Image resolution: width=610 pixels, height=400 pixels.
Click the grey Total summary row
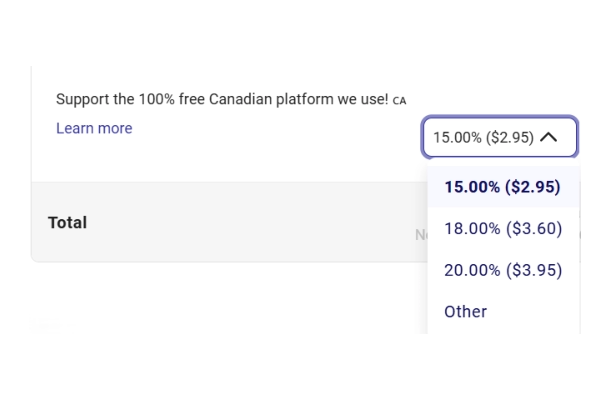230,222
